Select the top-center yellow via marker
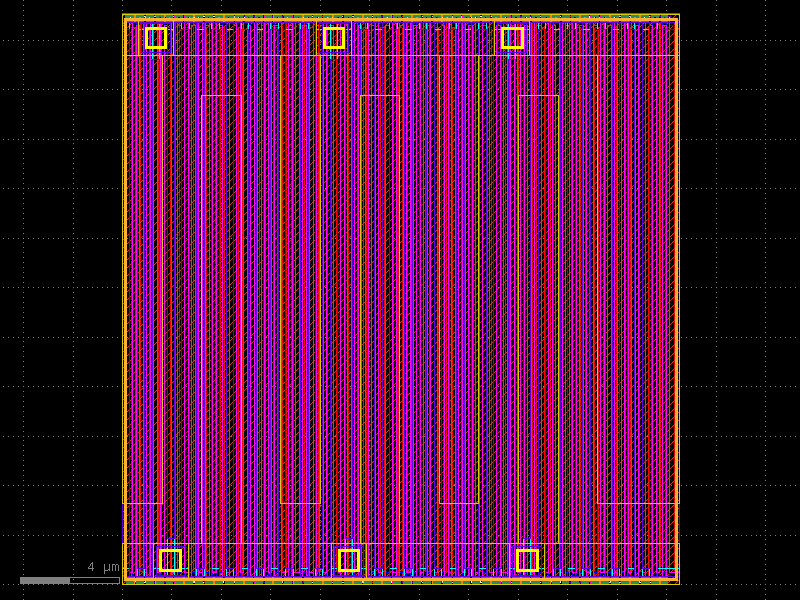 point(334,37)
